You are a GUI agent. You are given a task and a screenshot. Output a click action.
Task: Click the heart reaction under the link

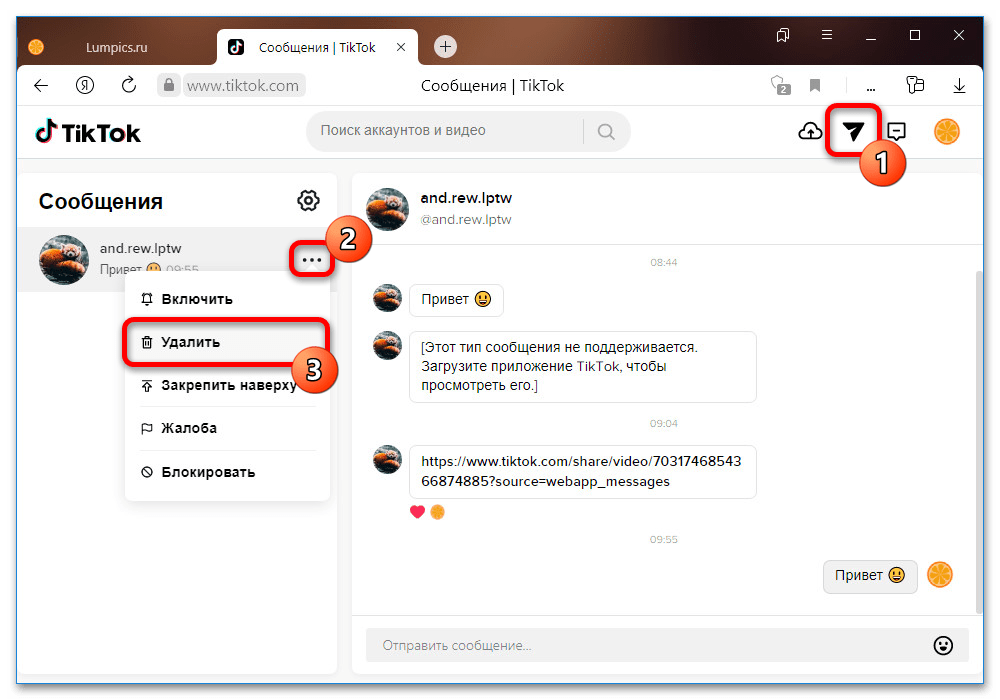[417, 512]
